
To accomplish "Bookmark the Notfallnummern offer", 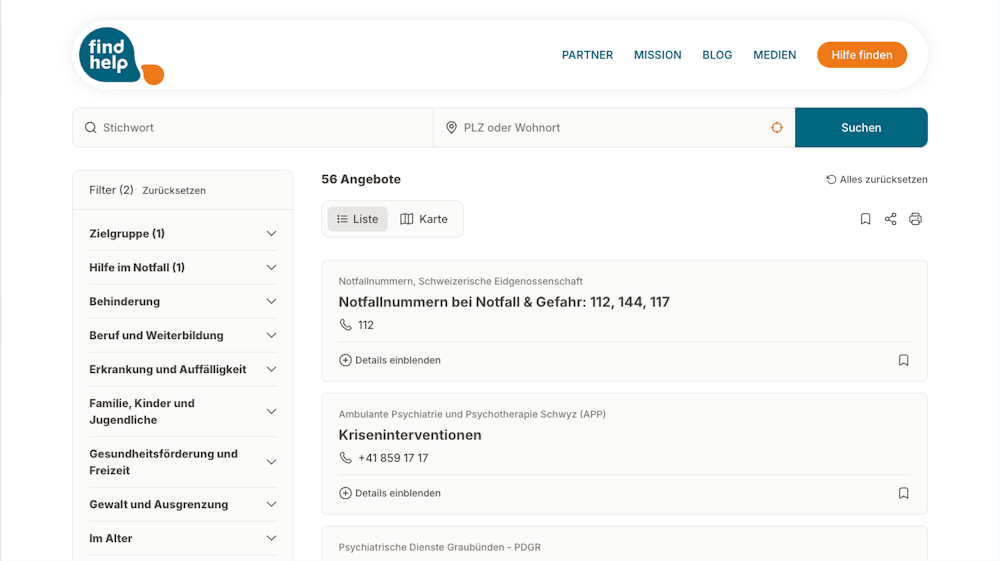I will (x=903, y=360).
